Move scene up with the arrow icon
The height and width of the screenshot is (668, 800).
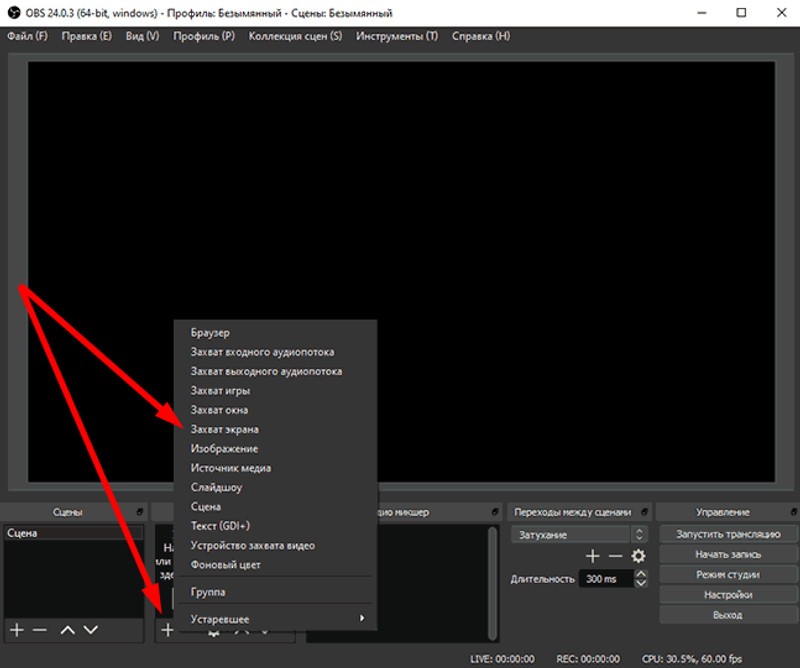pyautogui.click(x=67, y=630)
